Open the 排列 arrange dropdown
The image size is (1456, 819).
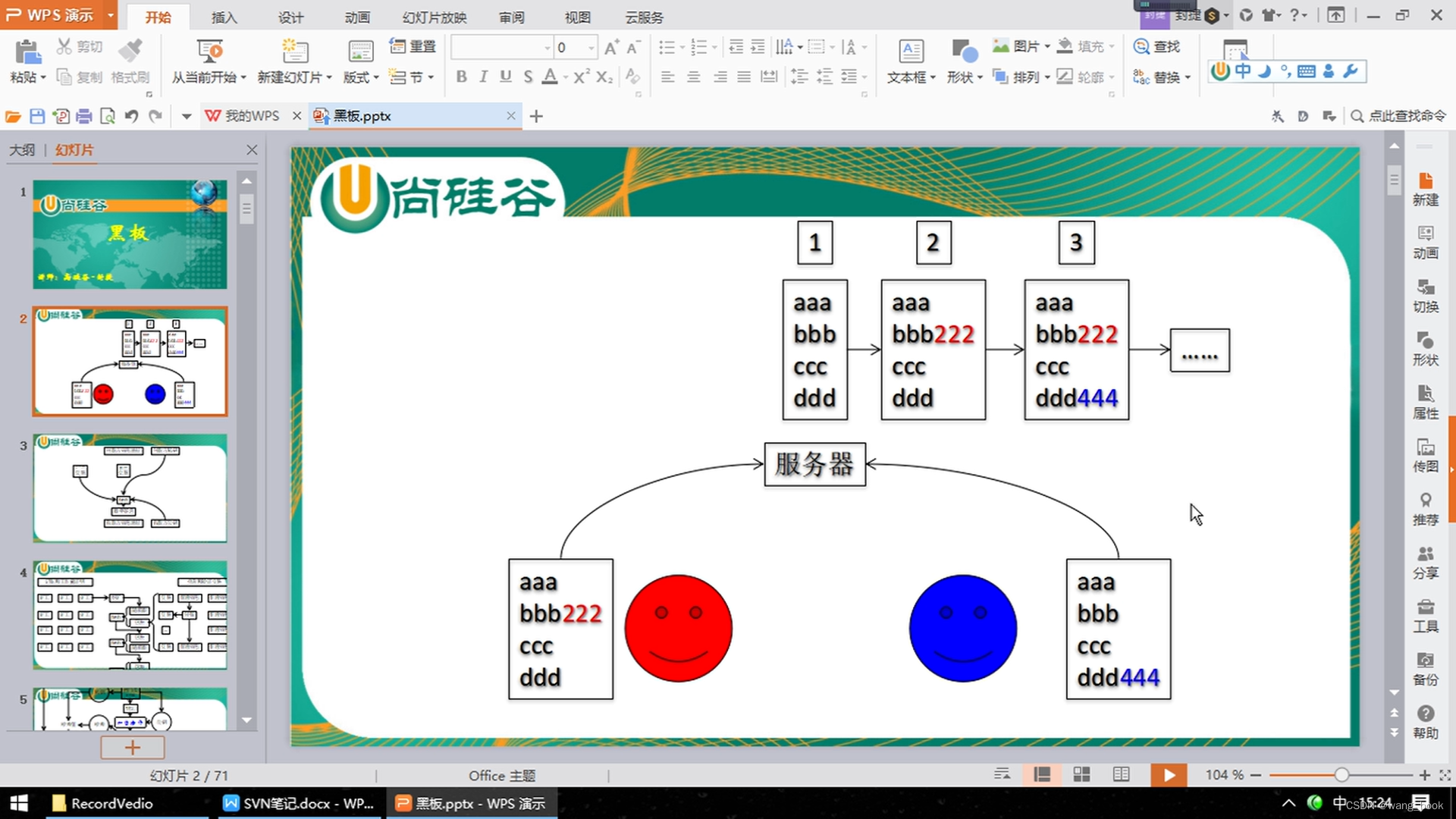(1028, 77)
